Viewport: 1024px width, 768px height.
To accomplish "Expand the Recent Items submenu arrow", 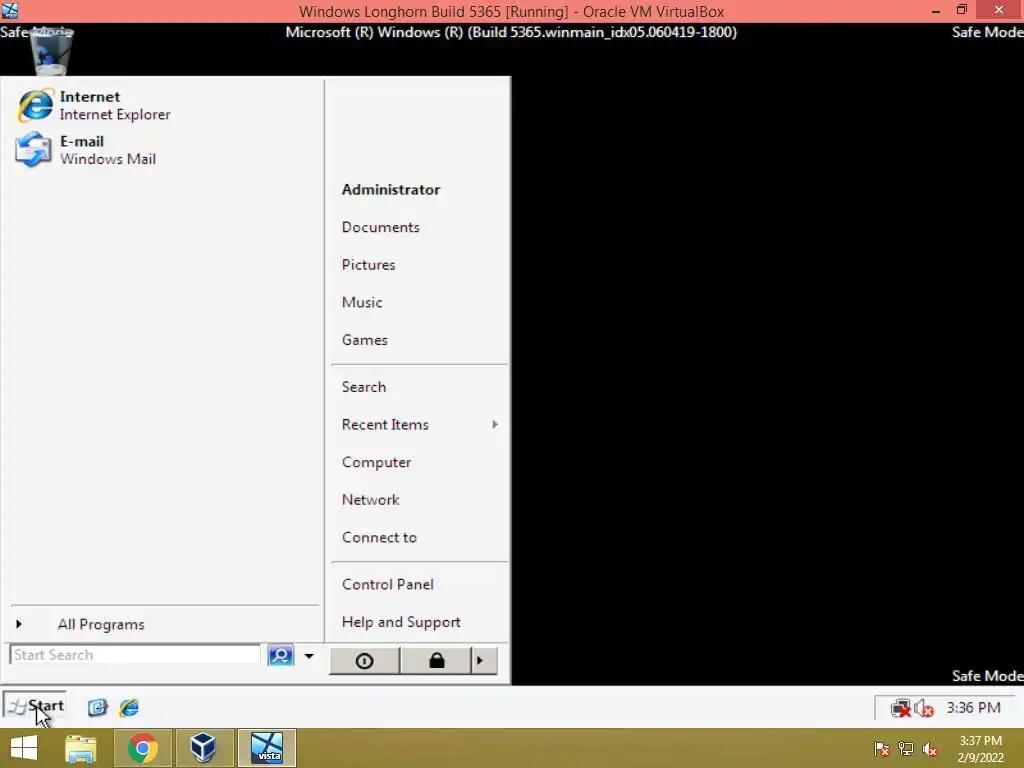I will (495, 424).
